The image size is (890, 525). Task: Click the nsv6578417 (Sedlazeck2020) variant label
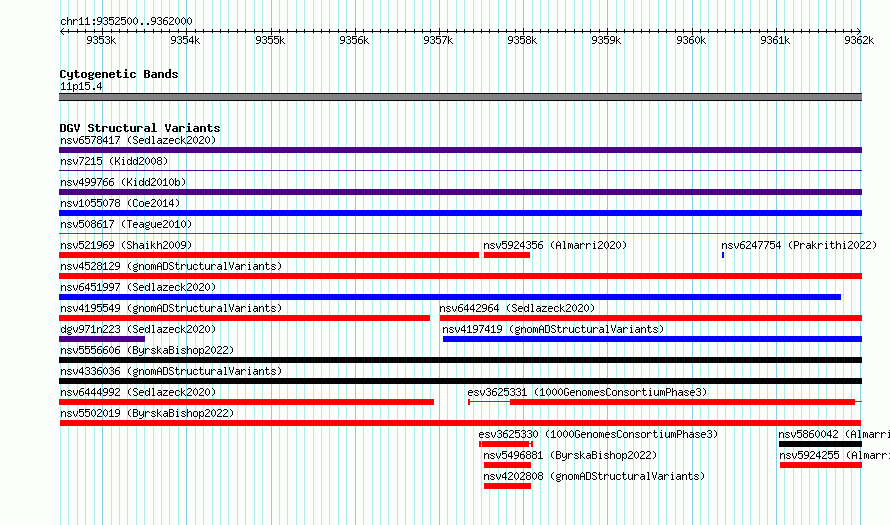click(138, 140)
